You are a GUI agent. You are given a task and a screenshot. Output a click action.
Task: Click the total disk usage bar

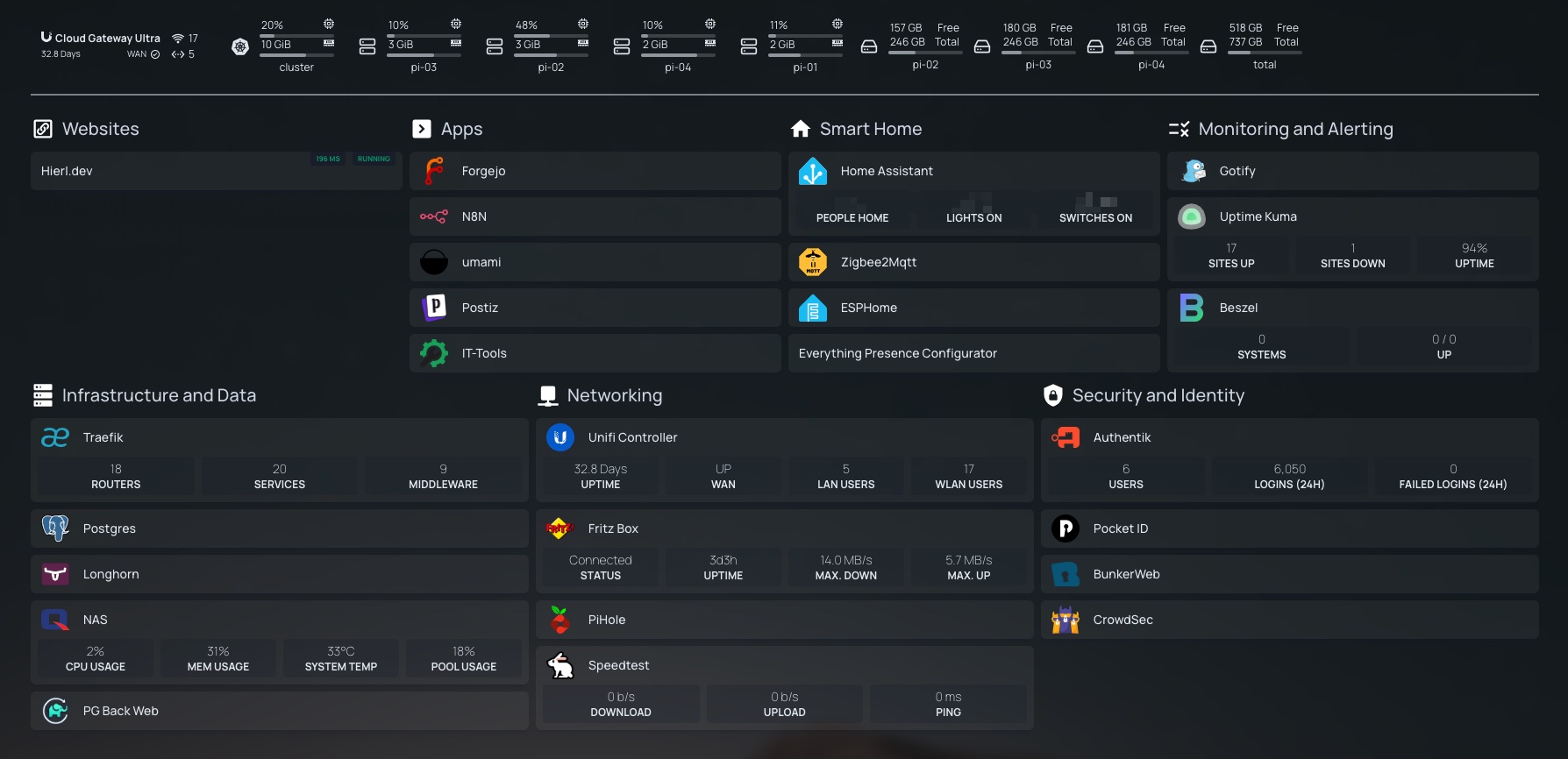(x=1265, y=53)
